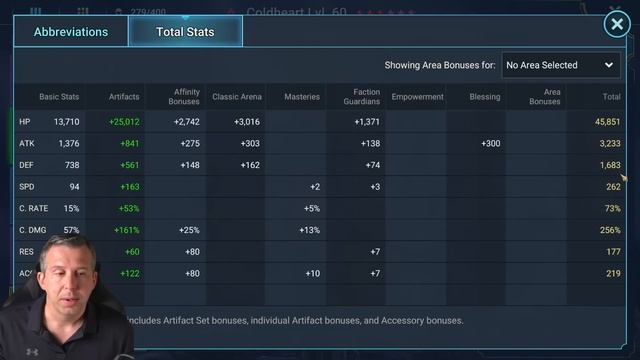Click SPD masteries value +2
The width and height of the screenshot is (640, 360).
(315, 187)
